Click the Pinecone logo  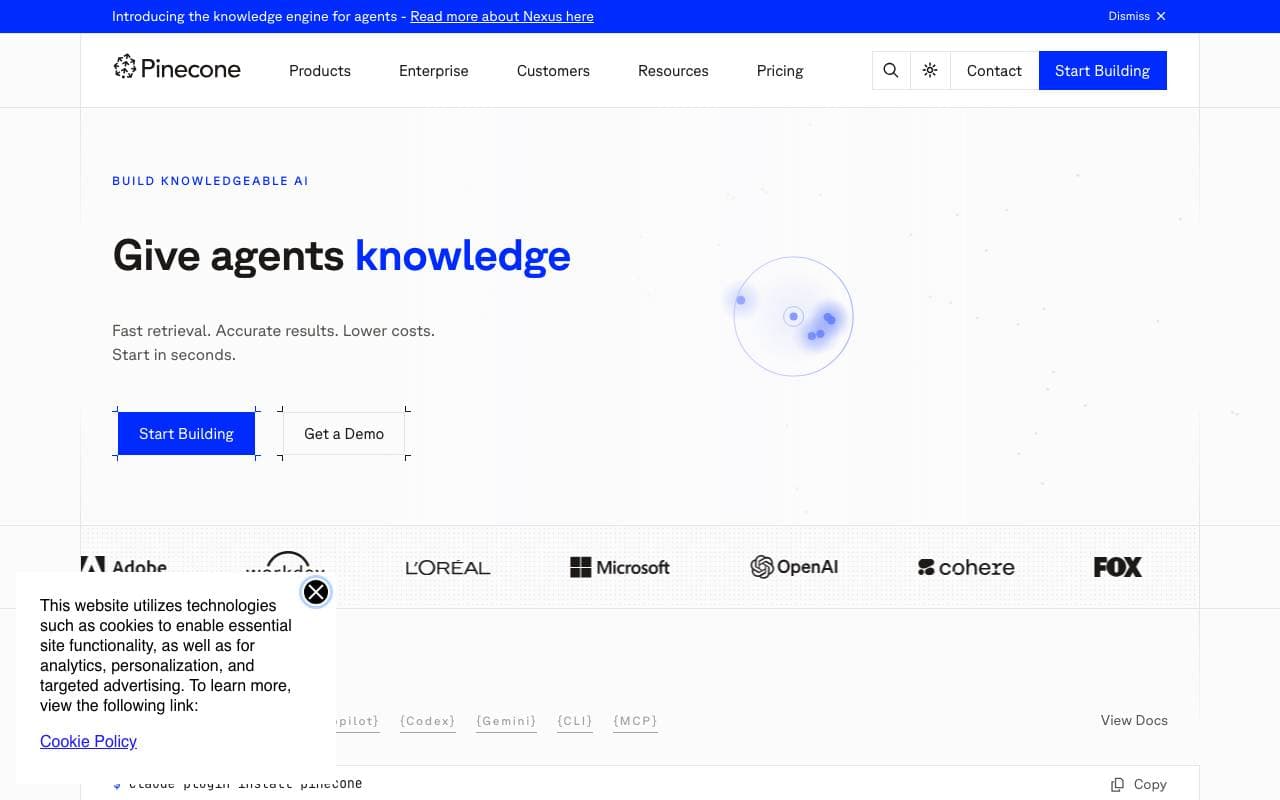point(177,68)
